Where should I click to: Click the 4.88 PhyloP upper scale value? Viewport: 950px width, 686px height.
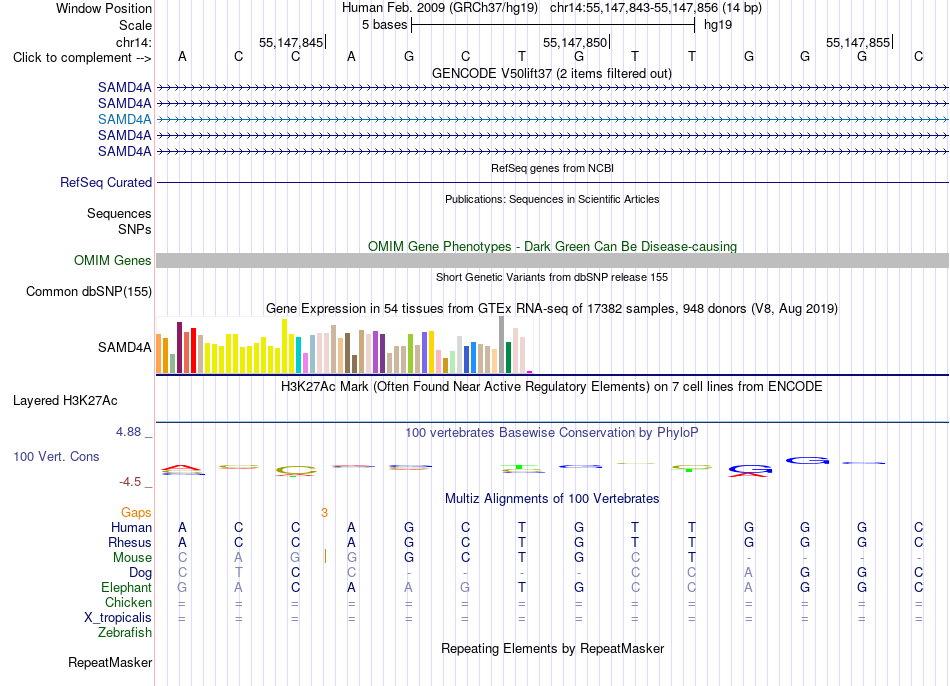(x=128, y=432)
